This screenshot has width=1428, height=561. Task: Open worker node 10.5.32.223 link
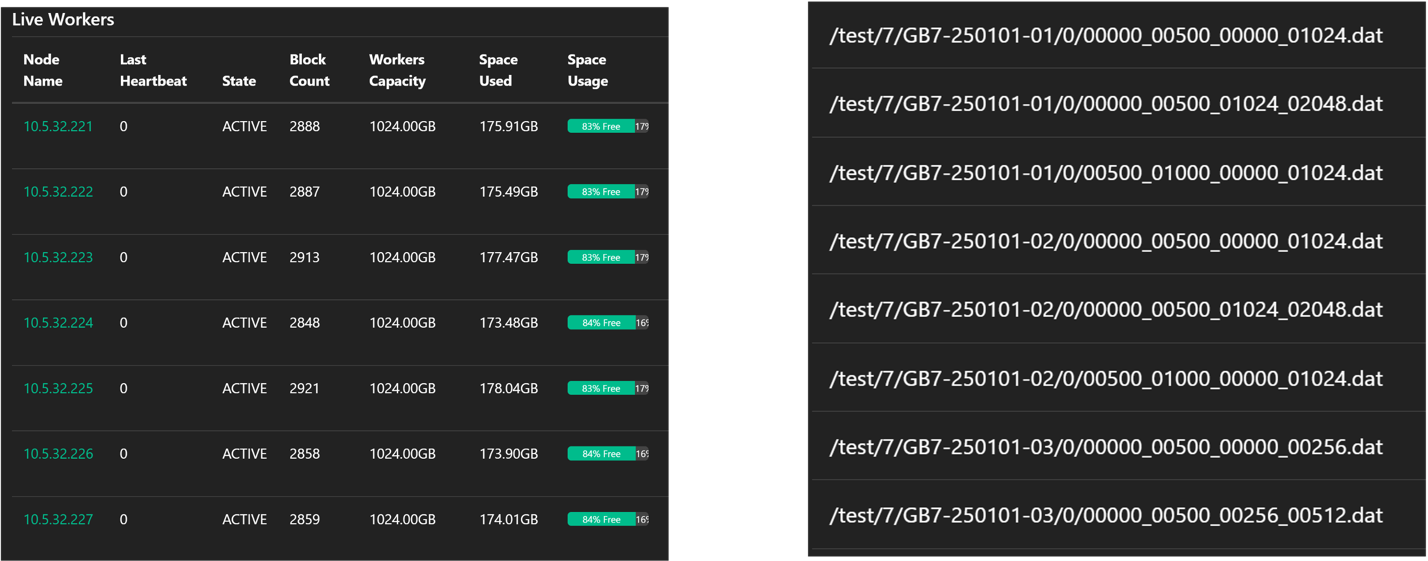58,258
